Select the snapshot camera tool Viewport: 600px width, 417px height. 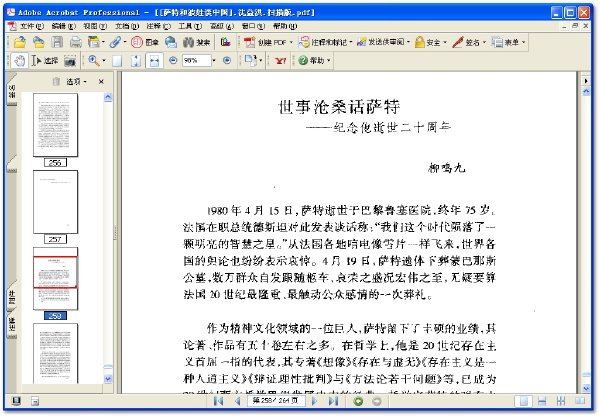(x=70, y=60)
